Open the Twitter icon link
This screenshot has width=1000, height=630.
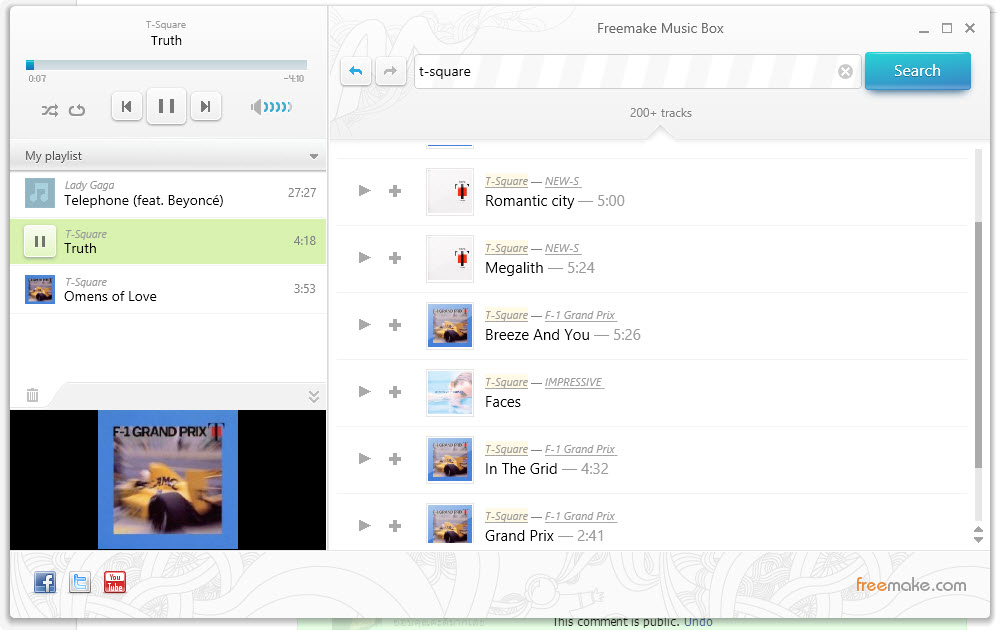coord(80,582)
